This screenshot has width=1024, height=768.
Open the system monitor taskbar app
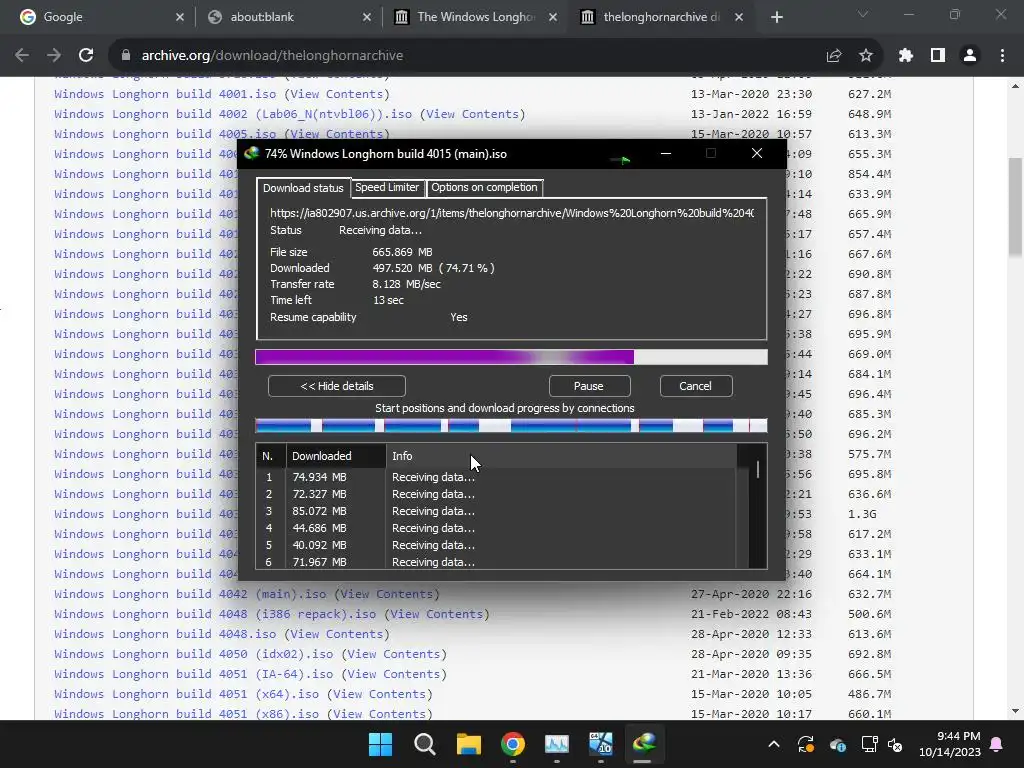[x=557, y=744]
